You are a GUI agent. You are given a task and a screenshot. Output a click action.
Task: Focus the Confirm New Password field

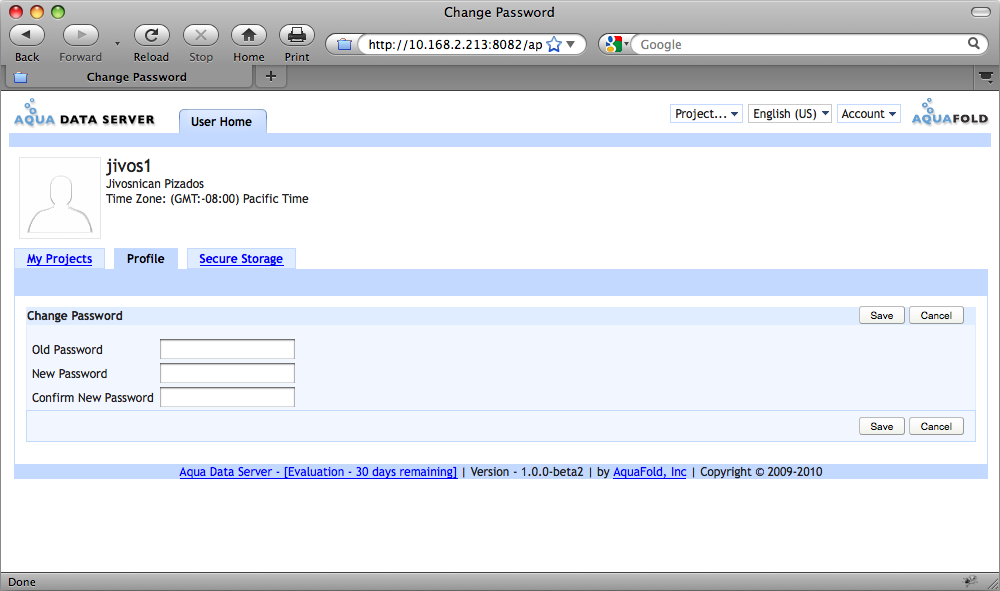(x=227, y=397)
